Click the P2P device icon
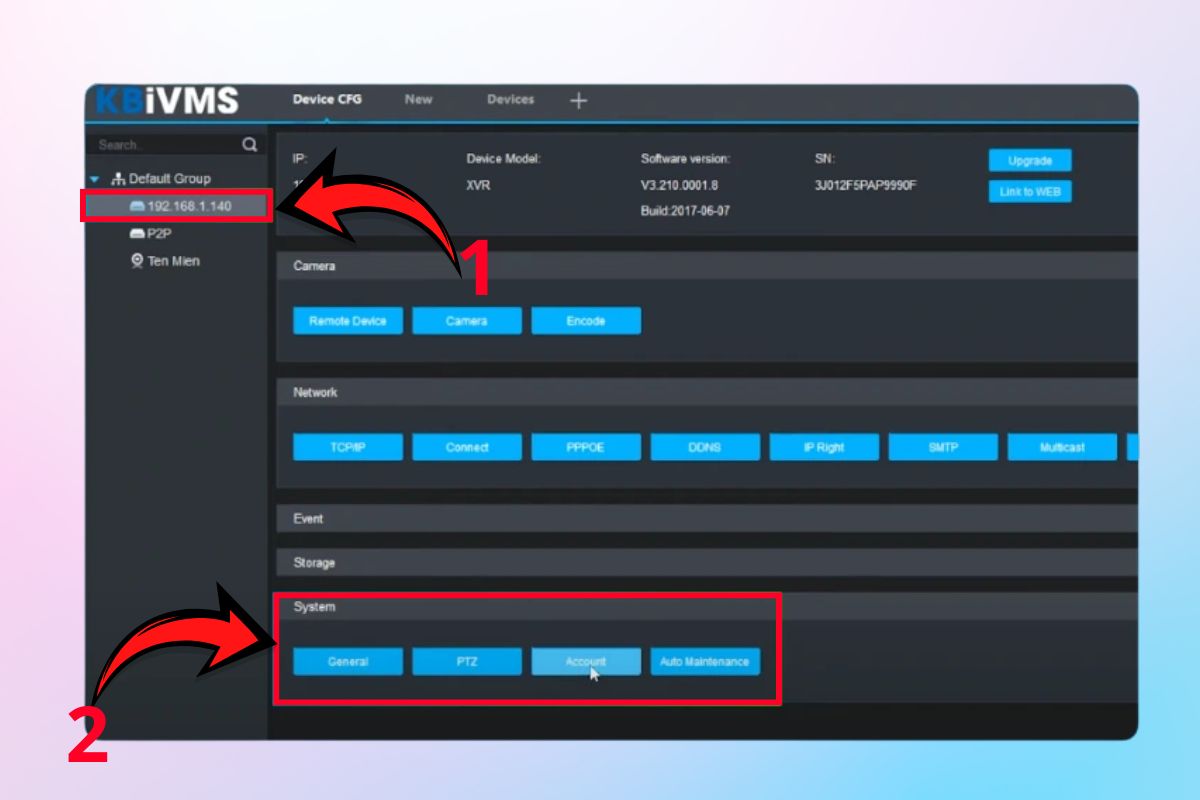 coord(138,233)
